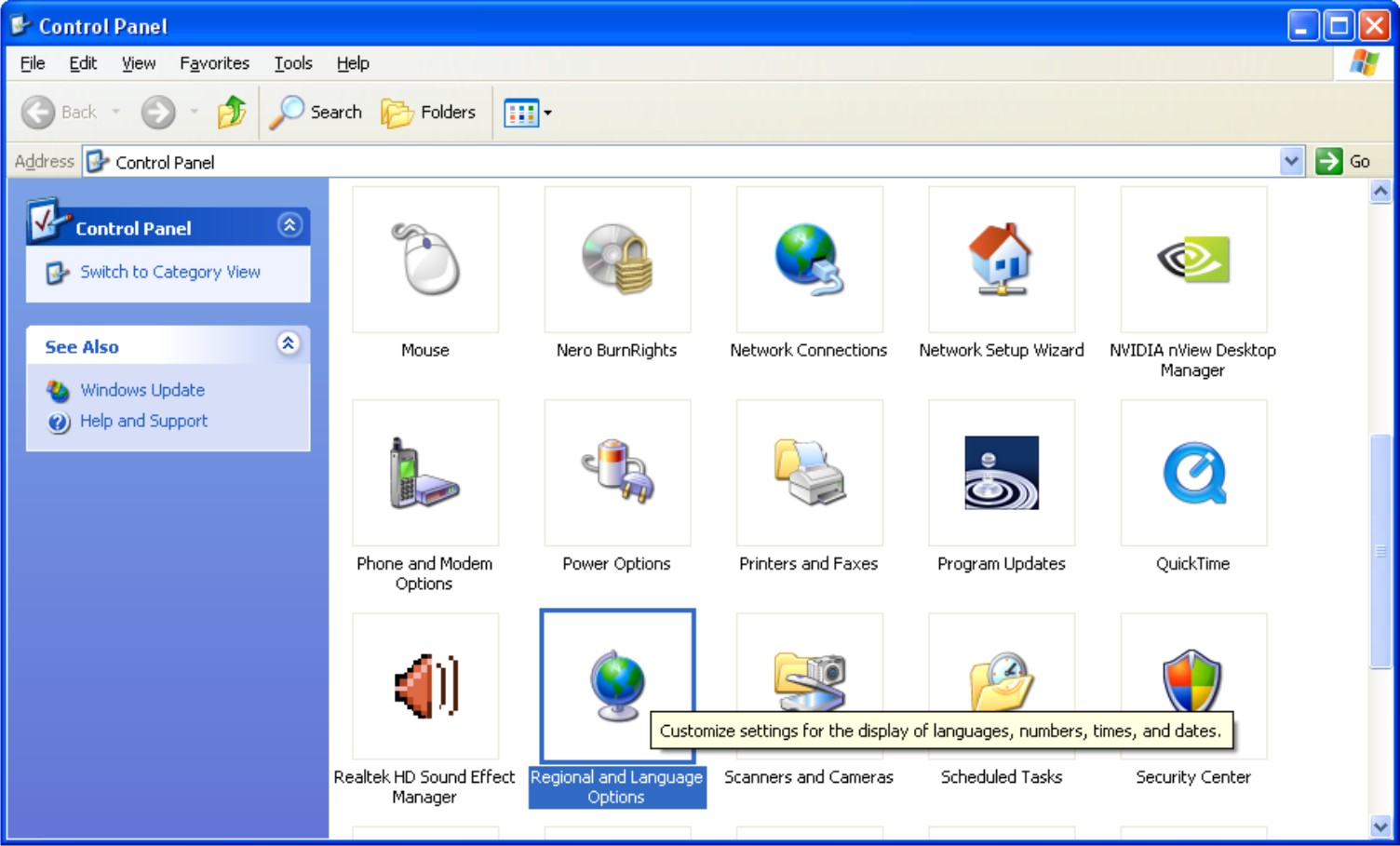Expand the Address bar dropdown

pos(1291,161)
